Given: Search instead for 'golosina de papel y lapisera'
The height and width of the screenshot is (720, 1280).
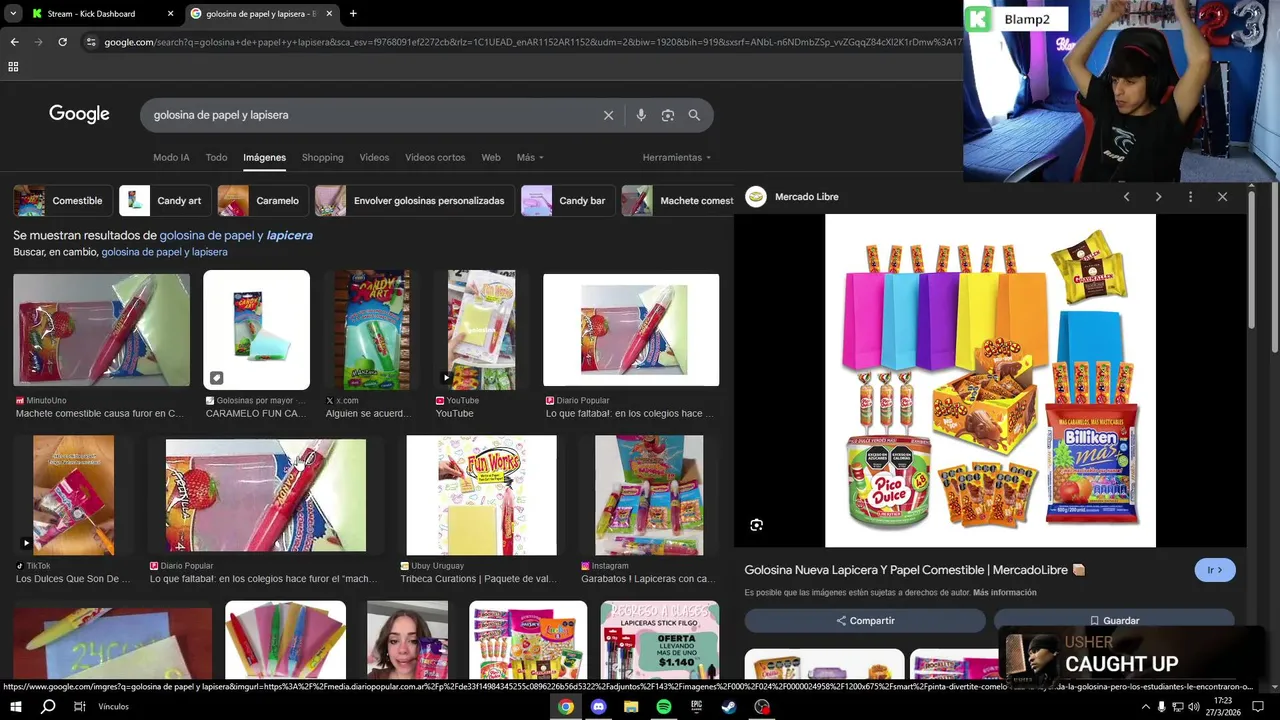Looking at the screenshot, I should point(164,252).
